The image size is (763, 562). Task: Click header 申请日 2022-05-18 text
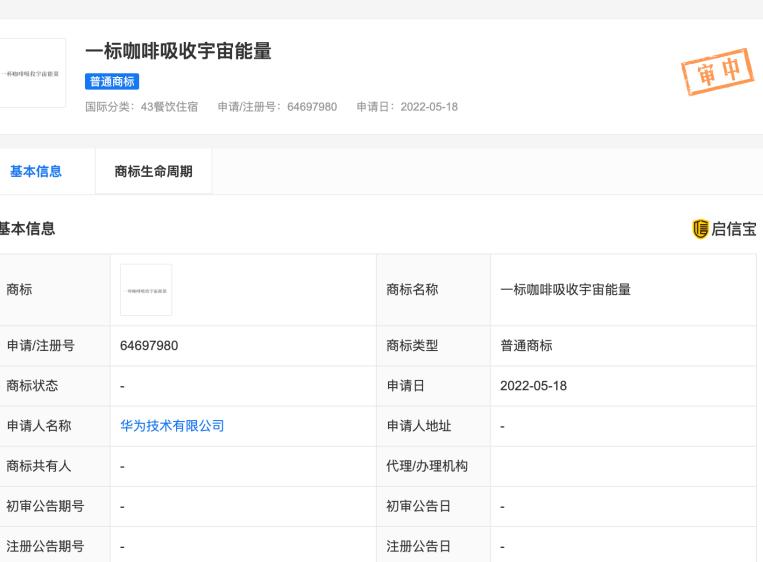coord(406,107)
